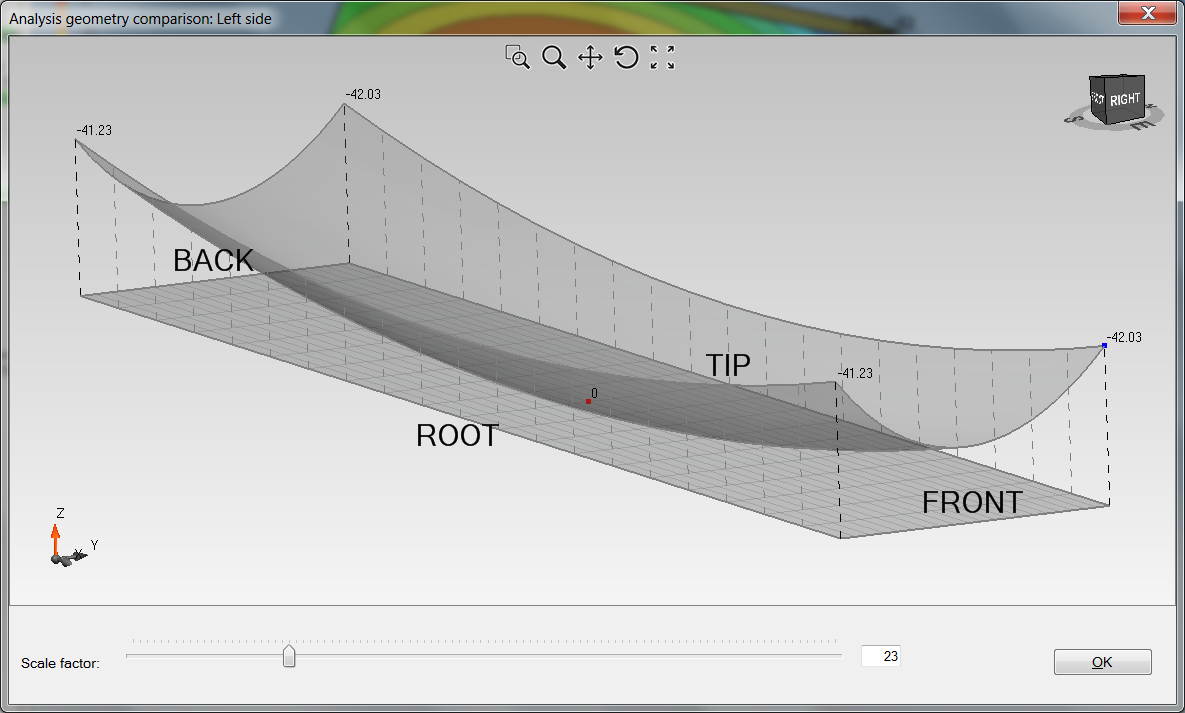This screenshot has width=1185, height=713.
Task: Fit the model to the view
Action: pyautogui.click(x=662, y=57)
